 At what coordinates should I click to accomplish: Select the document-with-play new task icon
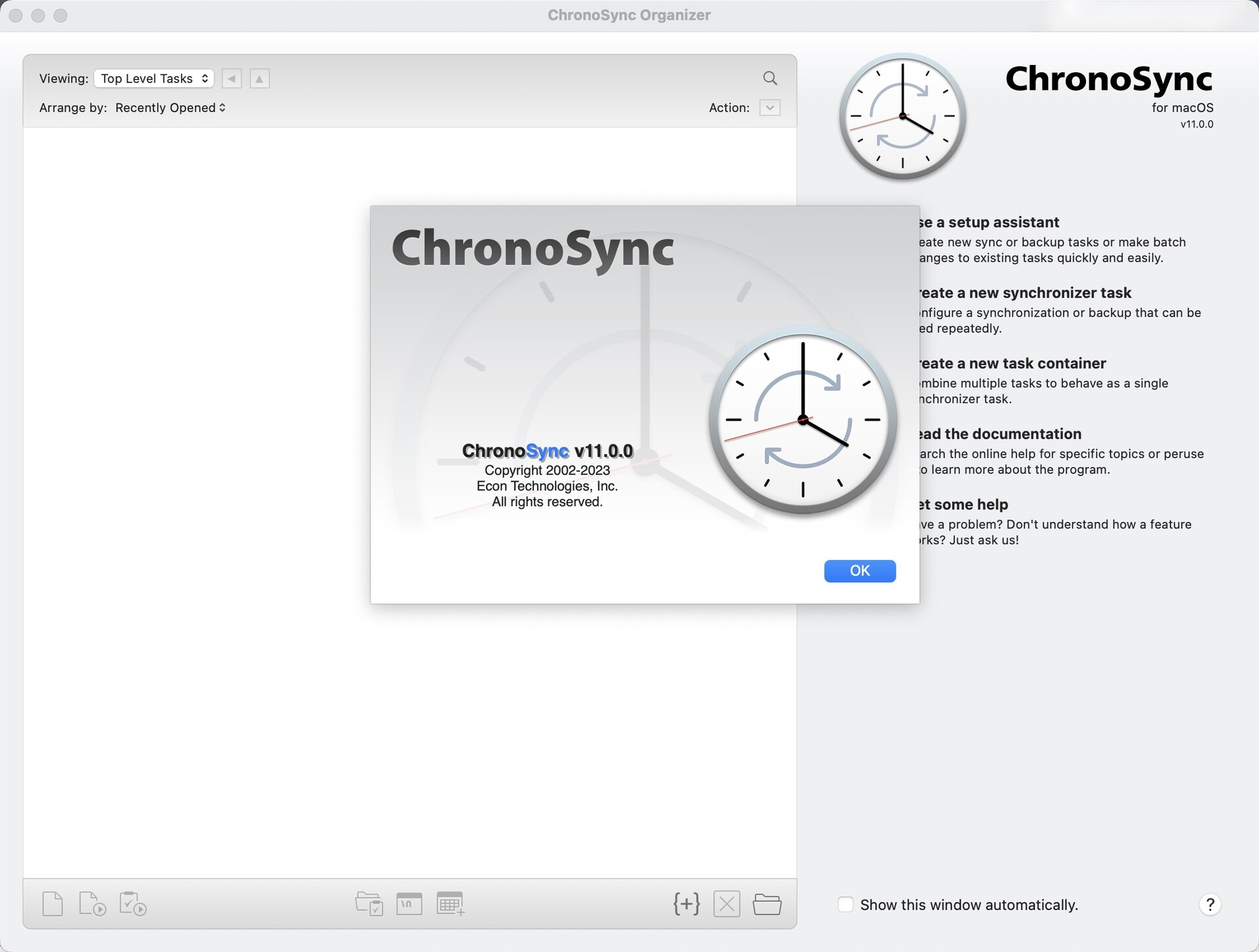pos(92,903)
